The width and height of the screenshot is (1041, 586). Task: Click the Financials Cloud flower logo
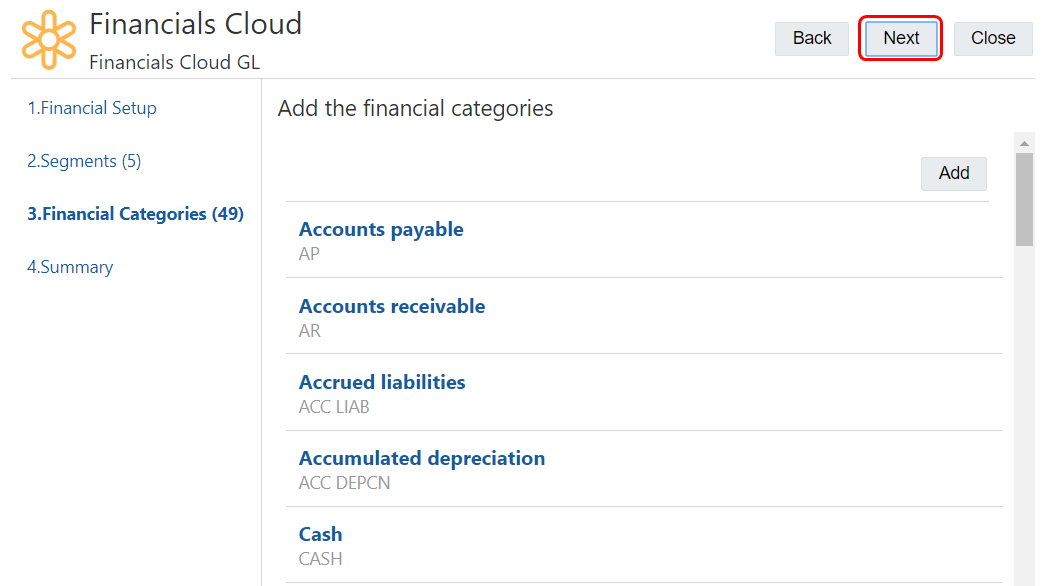pos(49,38)
